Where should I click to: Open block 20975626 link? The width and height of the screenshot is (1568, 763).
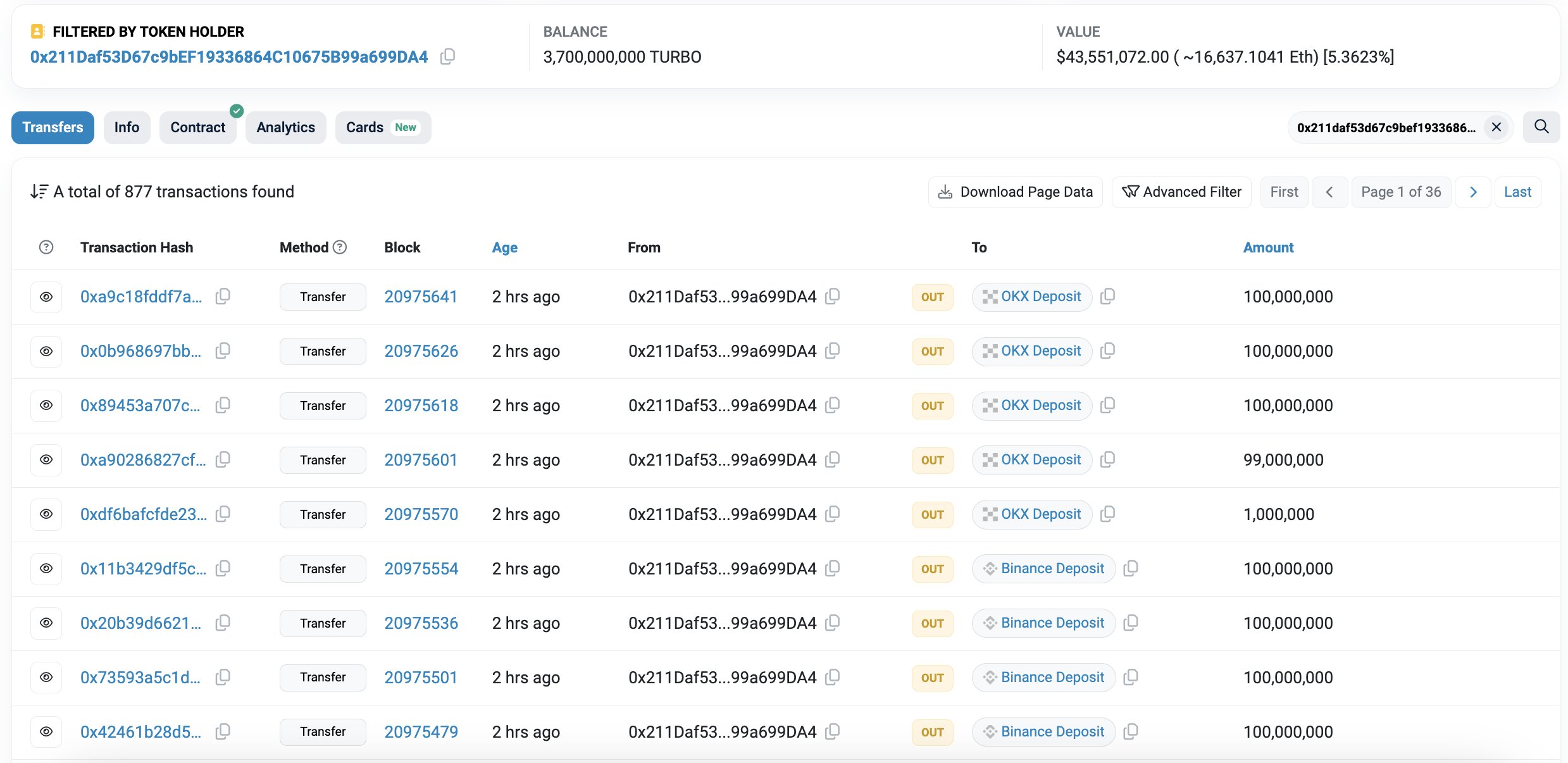pos(421,351)
